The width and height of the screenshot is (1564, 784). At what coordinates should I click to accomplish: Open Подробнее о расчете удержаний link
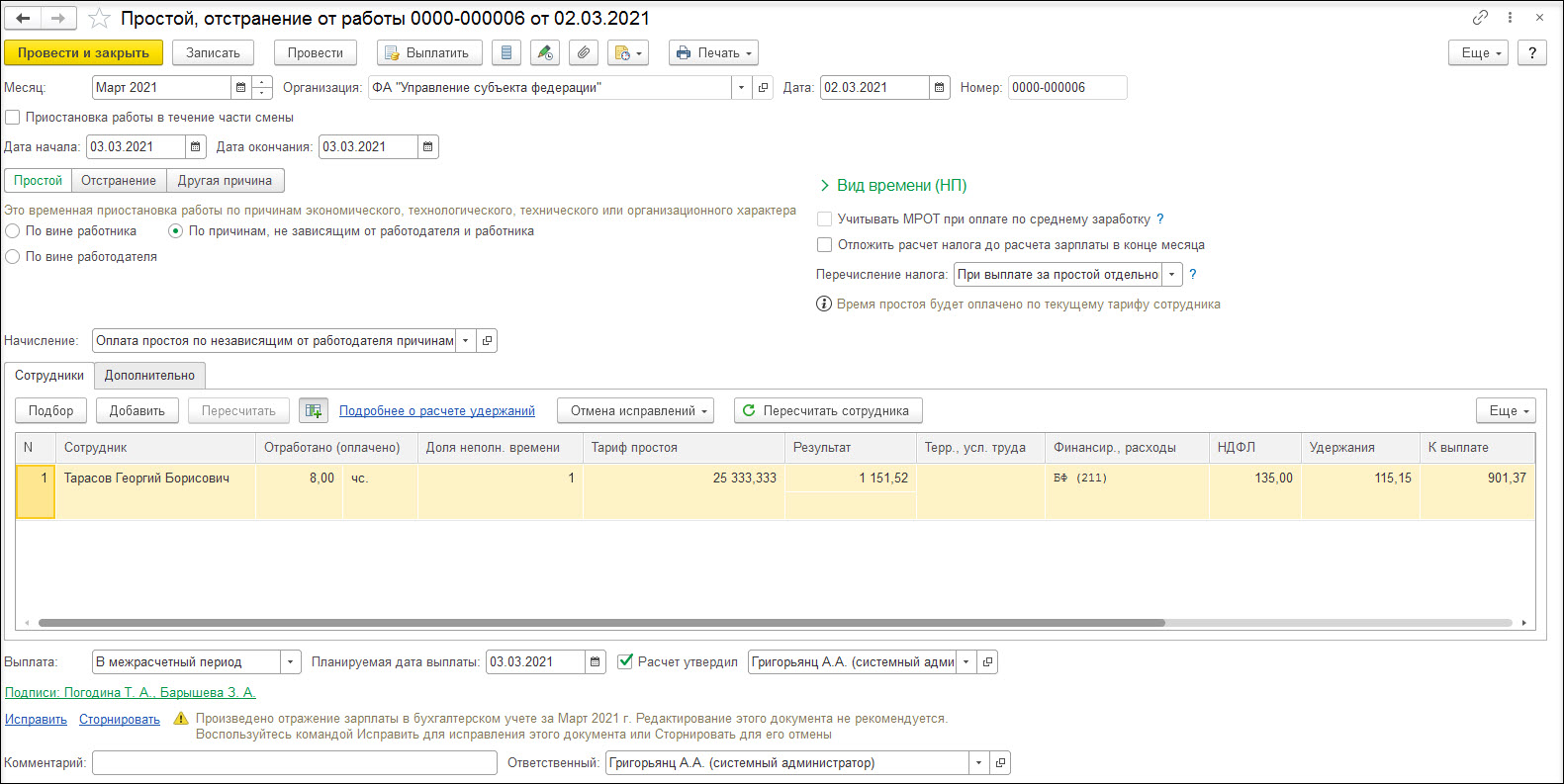(x=437, y=411)
